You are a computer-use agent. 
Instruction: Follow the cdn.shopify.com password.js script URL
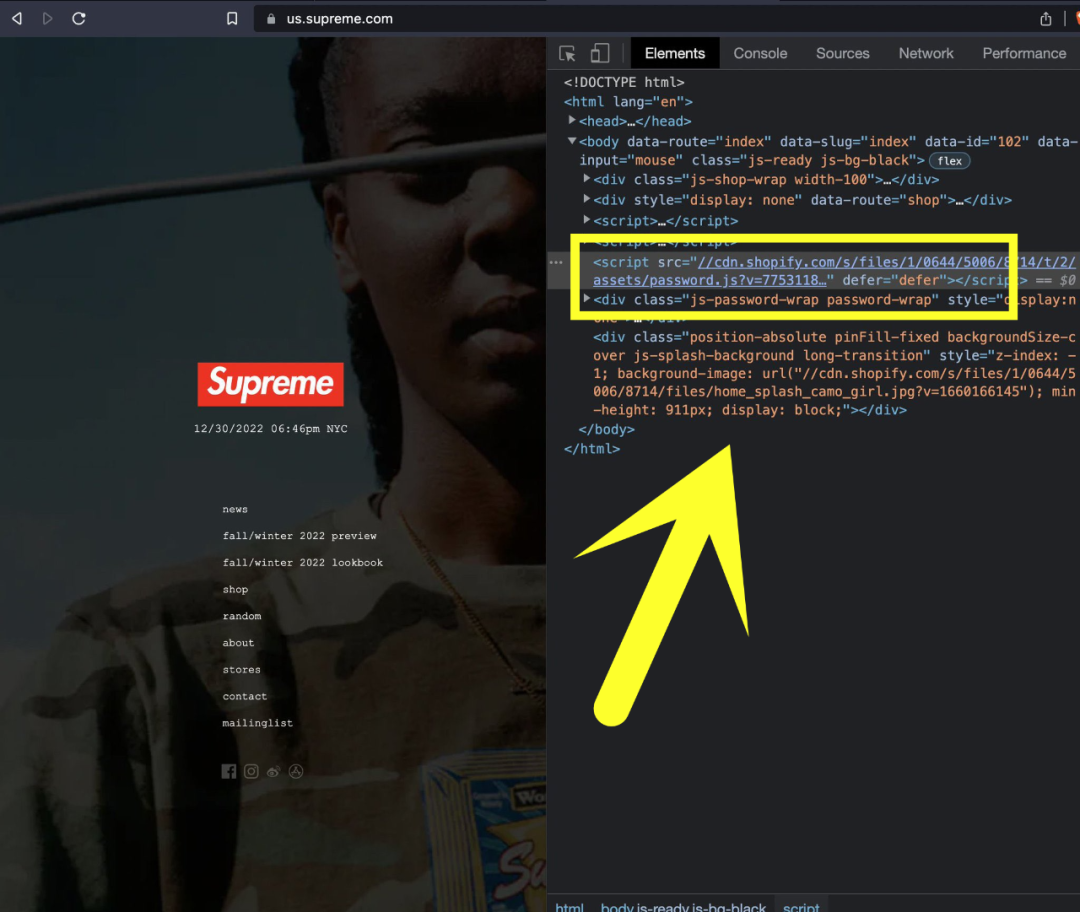pos(833,271)
